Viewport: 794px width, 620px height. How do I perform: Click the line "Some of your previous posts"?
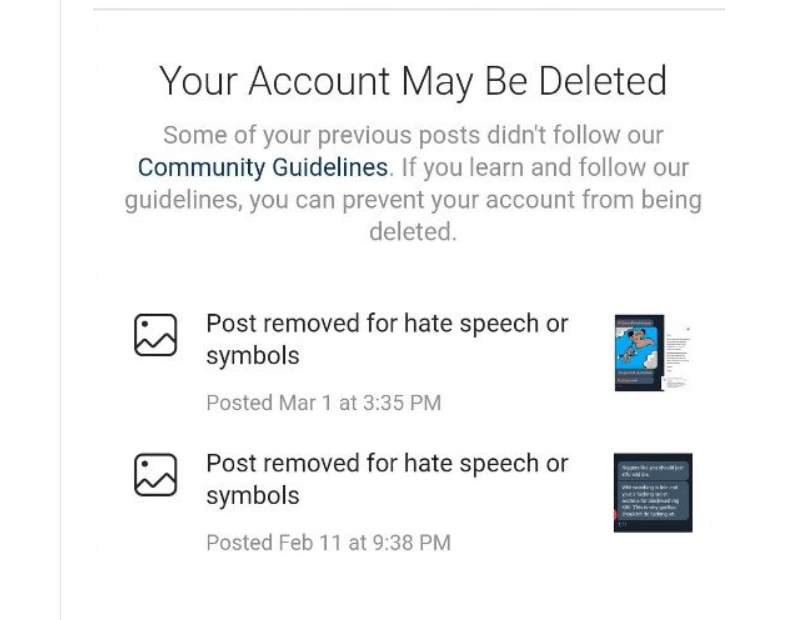(413, 135)
